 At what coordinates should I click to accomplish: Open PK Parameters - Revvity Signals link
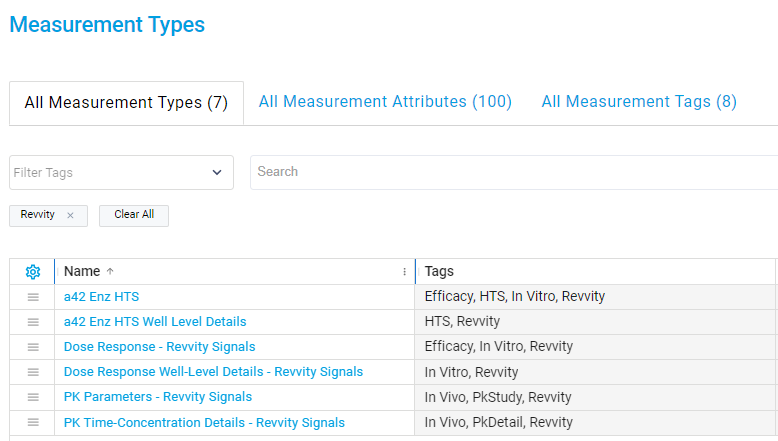point(158,397)
